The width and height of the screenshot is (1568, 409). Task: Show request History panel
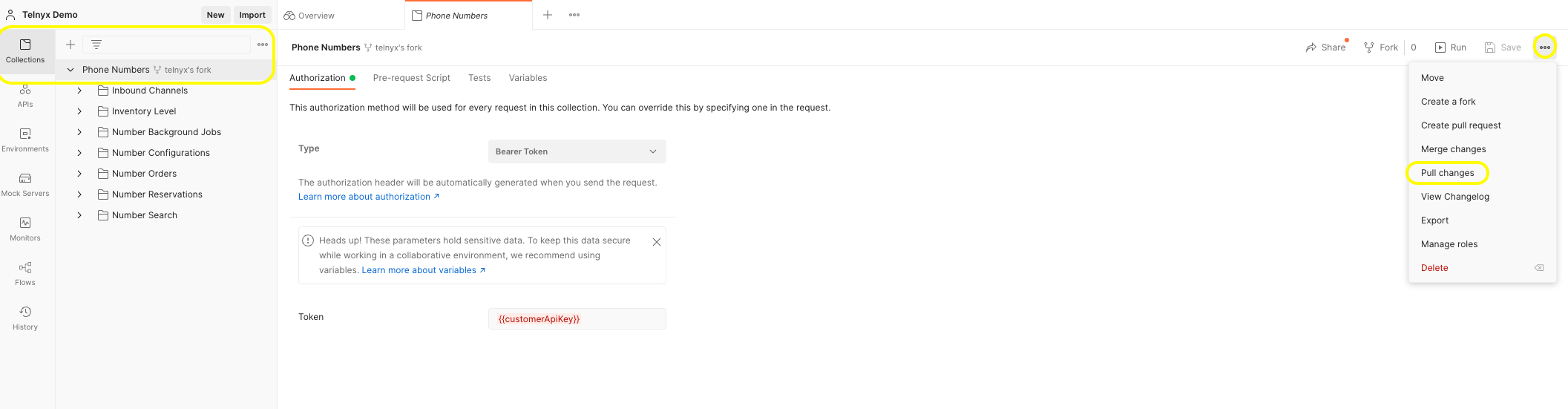[25, 318]
